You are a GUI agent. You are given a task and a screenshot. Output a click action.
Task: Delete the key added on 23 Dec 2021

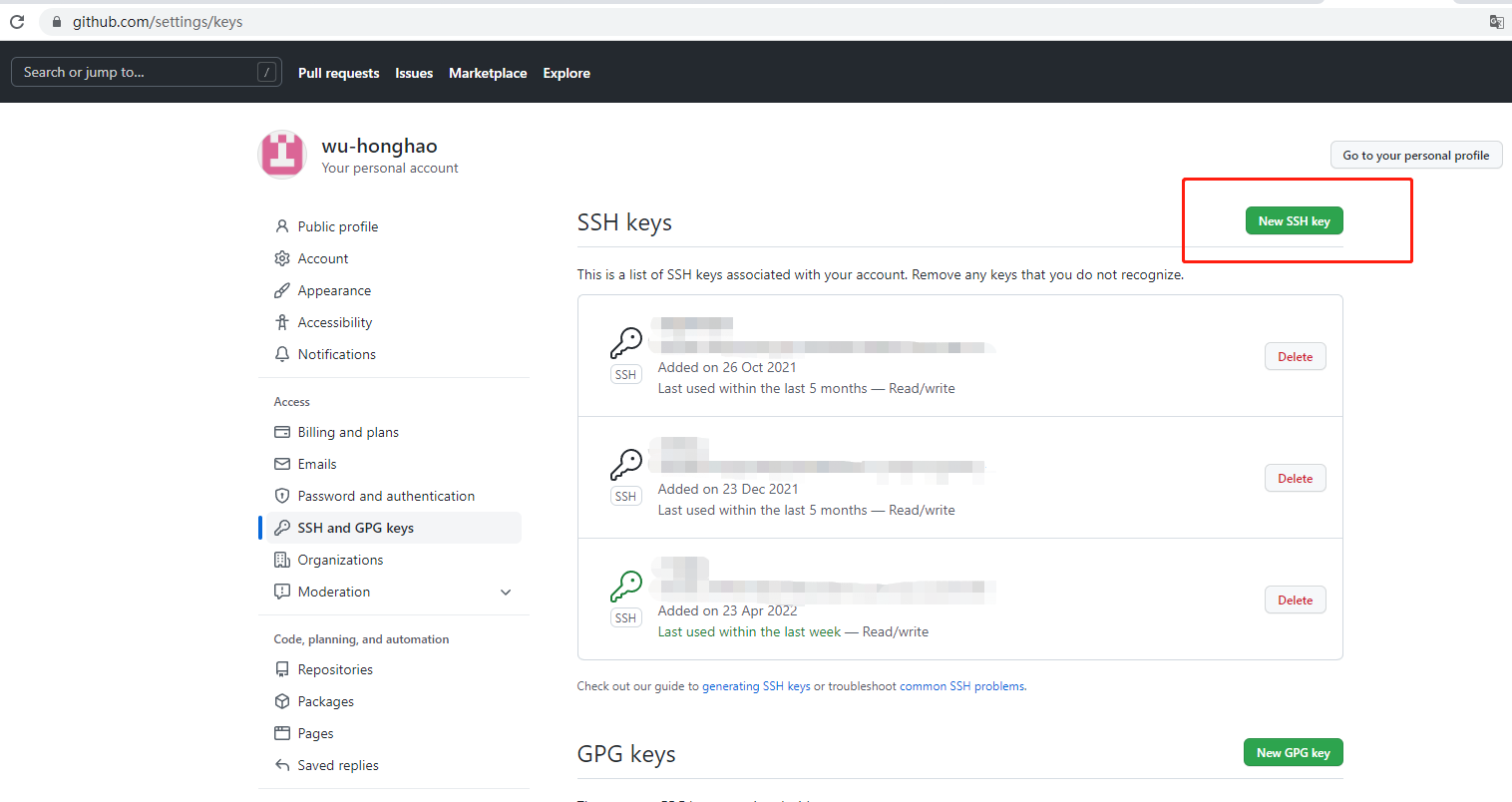(1296, 478)
